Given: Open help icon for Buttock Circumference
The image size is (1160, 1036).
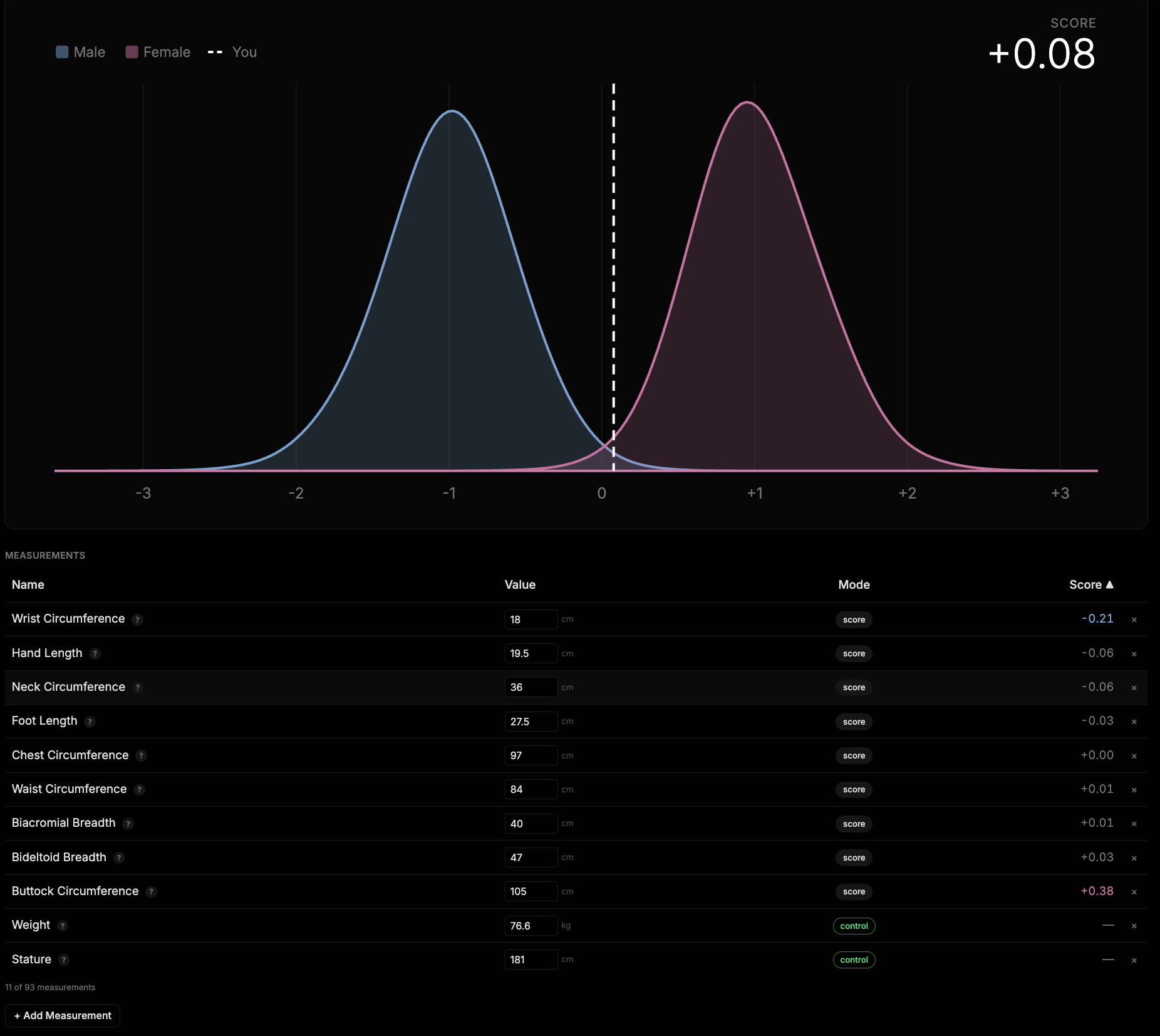Looking at the screenshot, I should click(151, 892).
